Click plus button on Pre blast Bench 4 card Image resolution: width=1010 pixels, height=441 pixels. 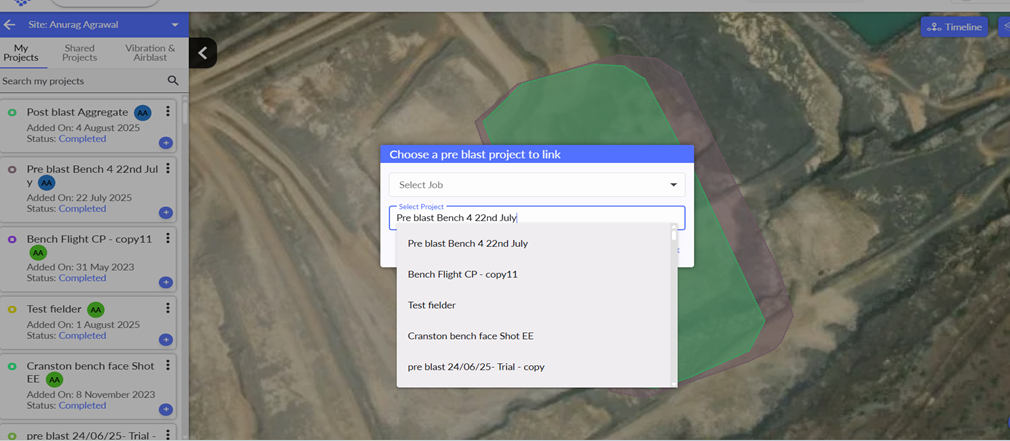coord(166,212)
